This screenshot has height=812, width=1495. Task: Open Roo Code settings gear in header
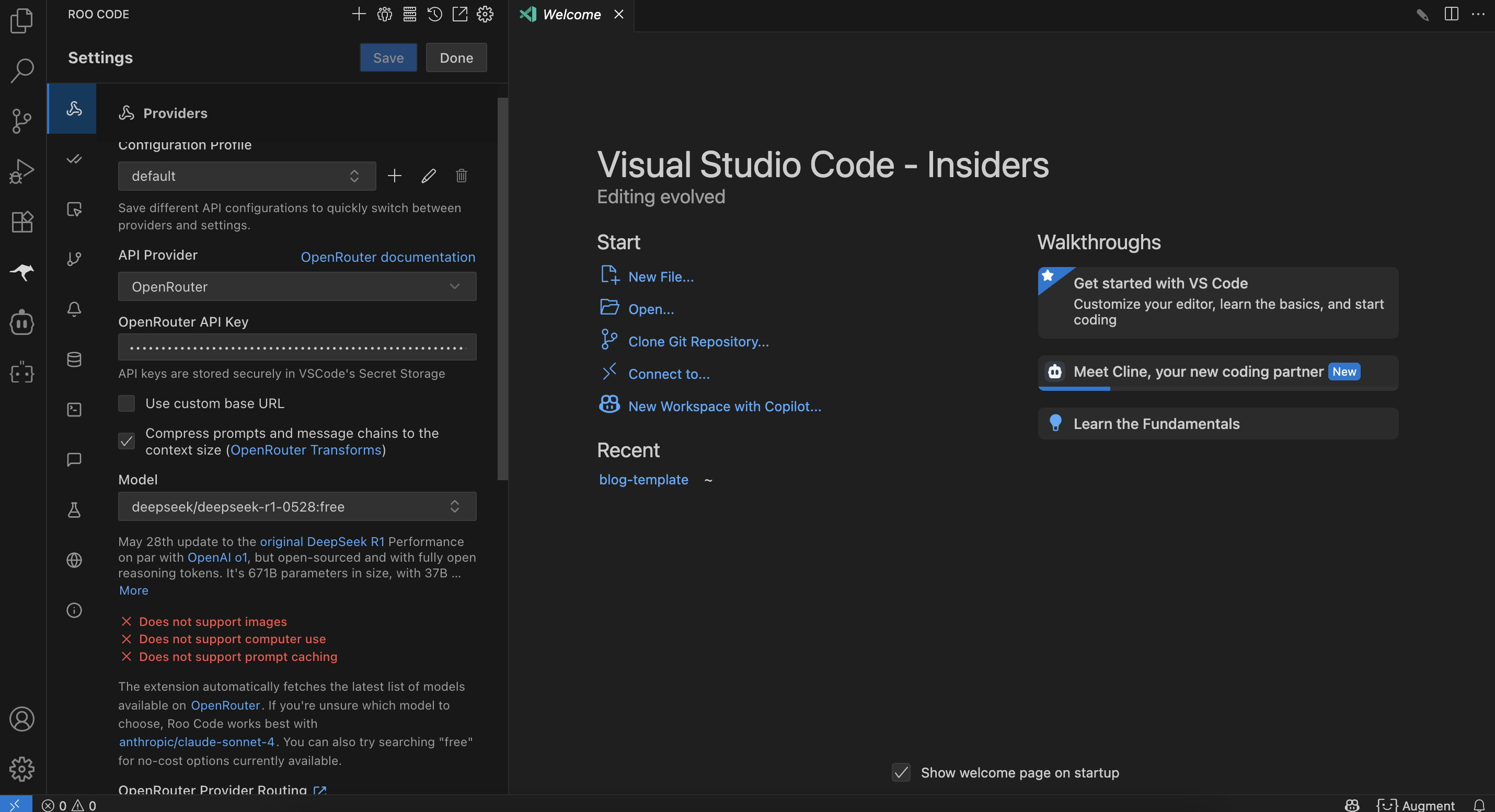tap(485, 14)
